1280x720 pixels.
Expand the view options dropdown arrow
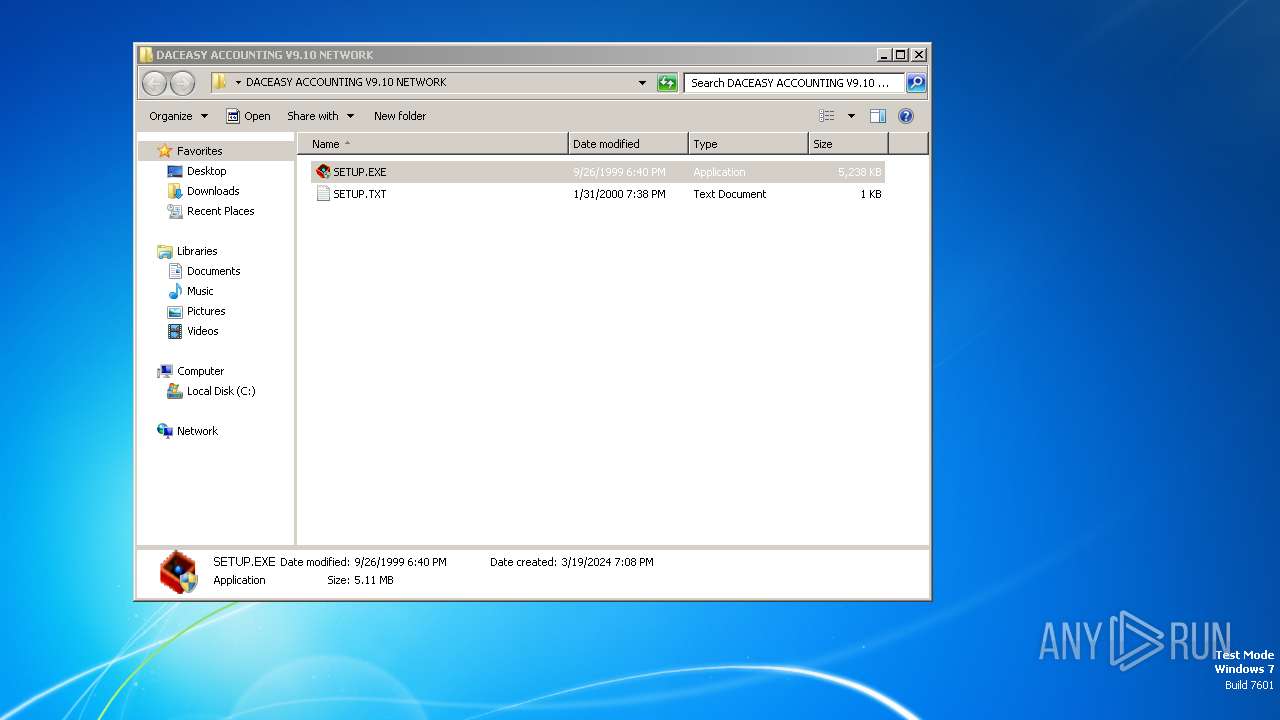pyautogui.click(x=851, y=116)
